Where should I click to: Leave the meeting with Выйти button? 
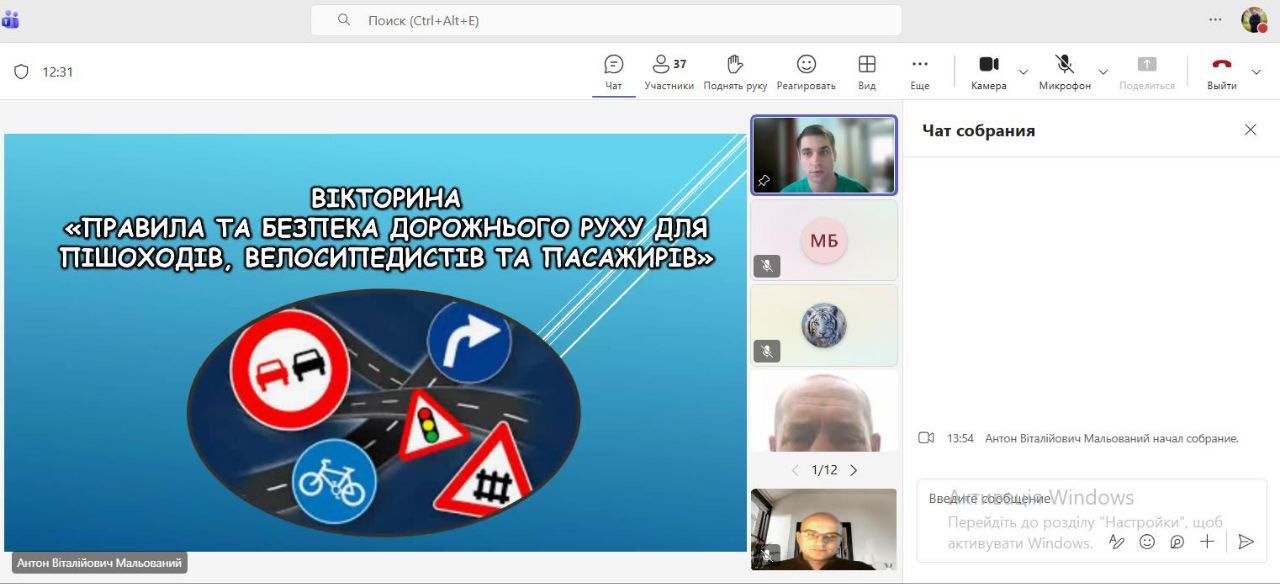[1221, 72]
